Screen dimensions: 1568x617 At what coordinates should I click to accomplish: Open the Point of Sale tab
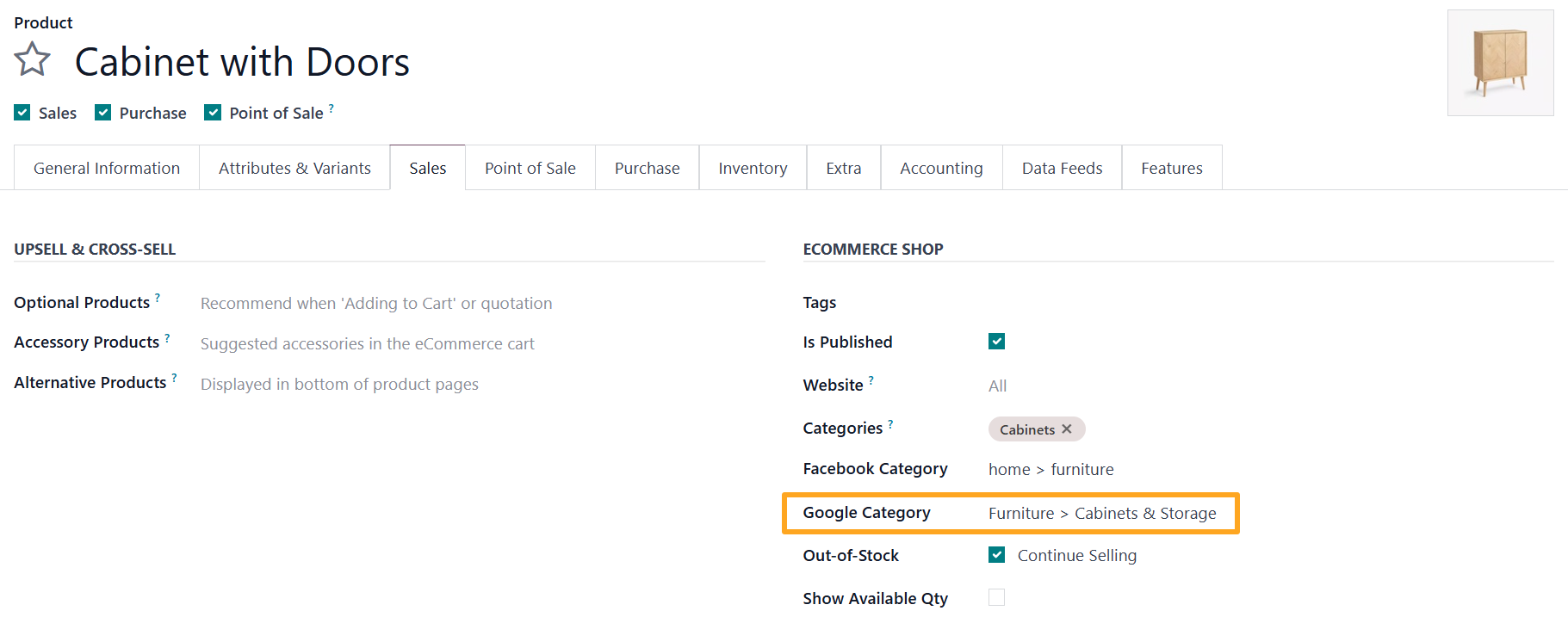coord(530,168)
